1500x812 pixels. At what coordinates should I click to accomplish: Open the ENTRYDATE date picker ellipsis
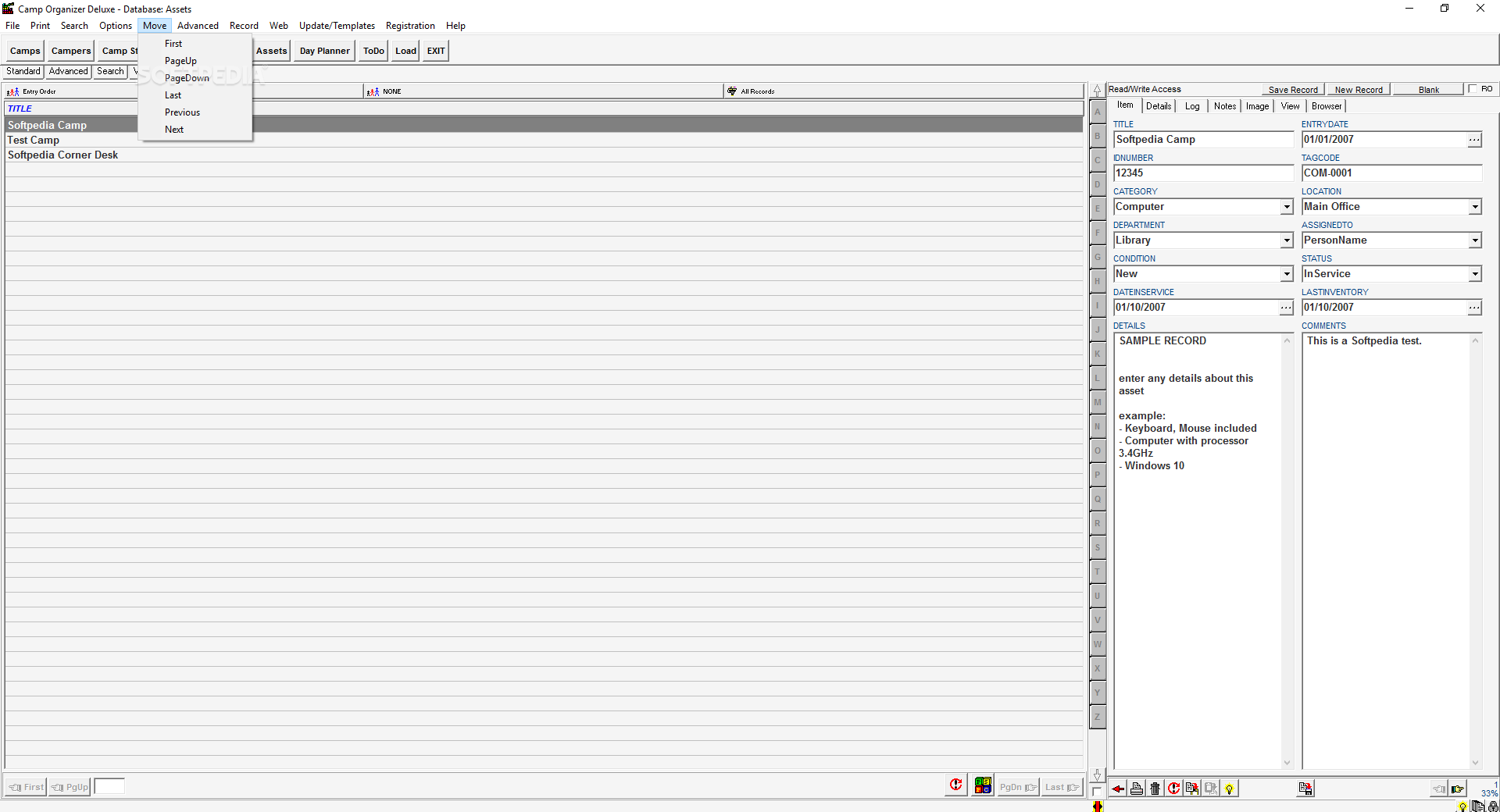(x=1474, y=140)
